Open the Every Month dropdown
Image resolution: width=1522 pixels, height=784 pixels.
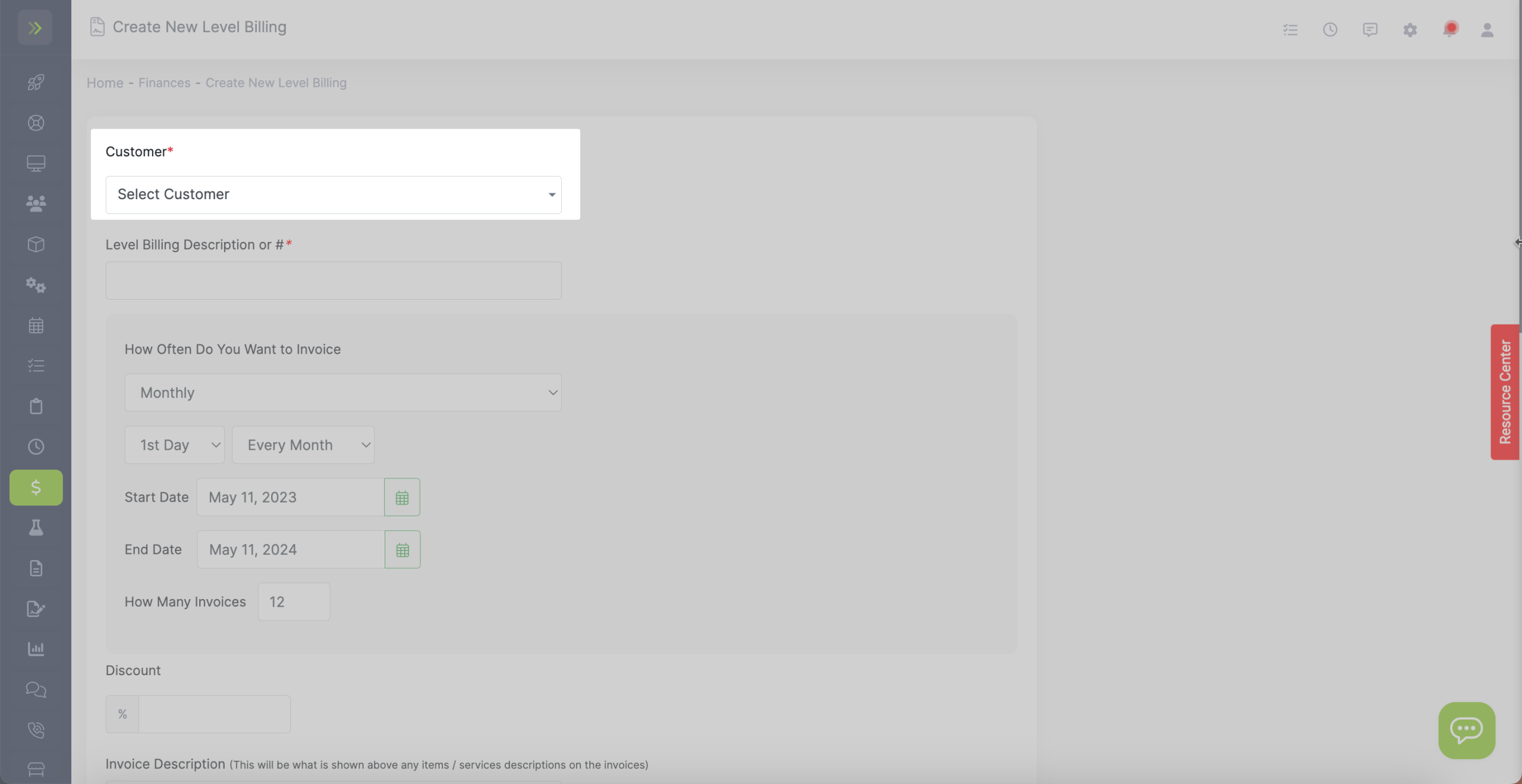(303, 445)
